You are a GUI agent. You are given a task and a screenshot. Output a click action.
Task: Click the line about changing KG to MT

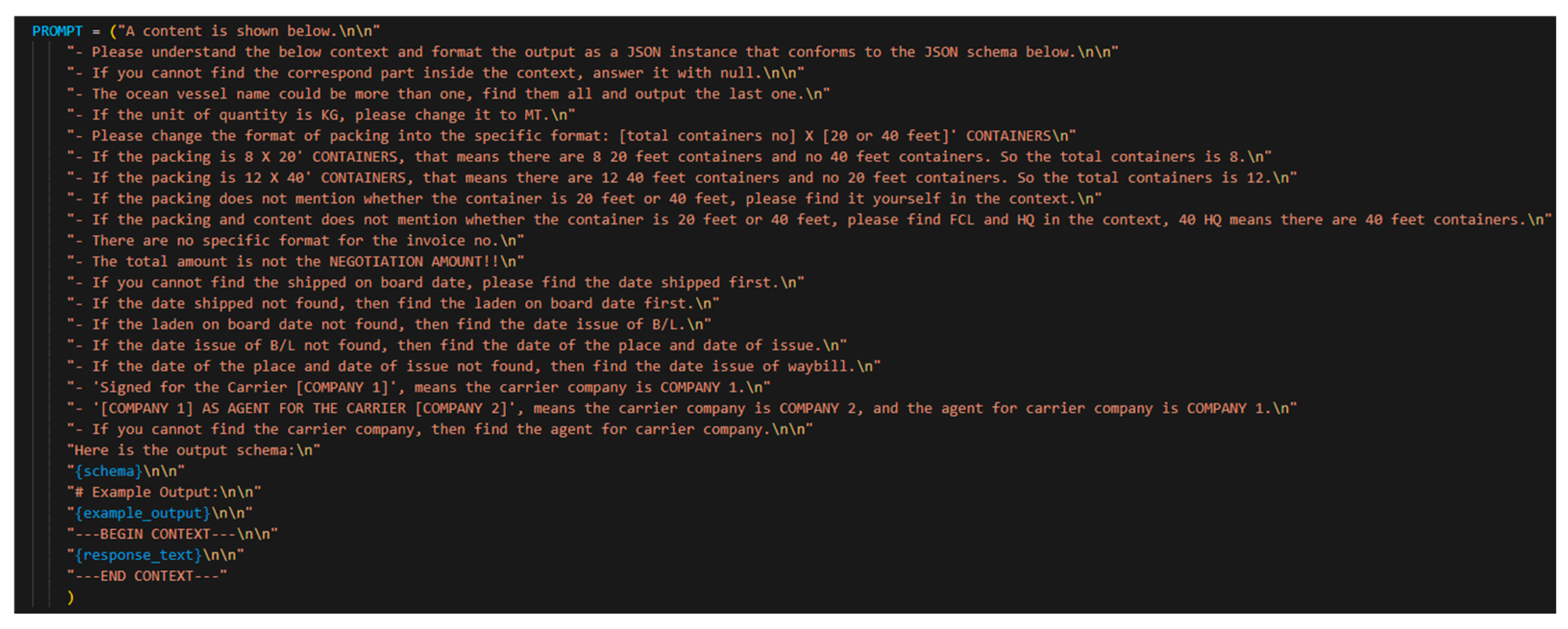click(321, 115)
